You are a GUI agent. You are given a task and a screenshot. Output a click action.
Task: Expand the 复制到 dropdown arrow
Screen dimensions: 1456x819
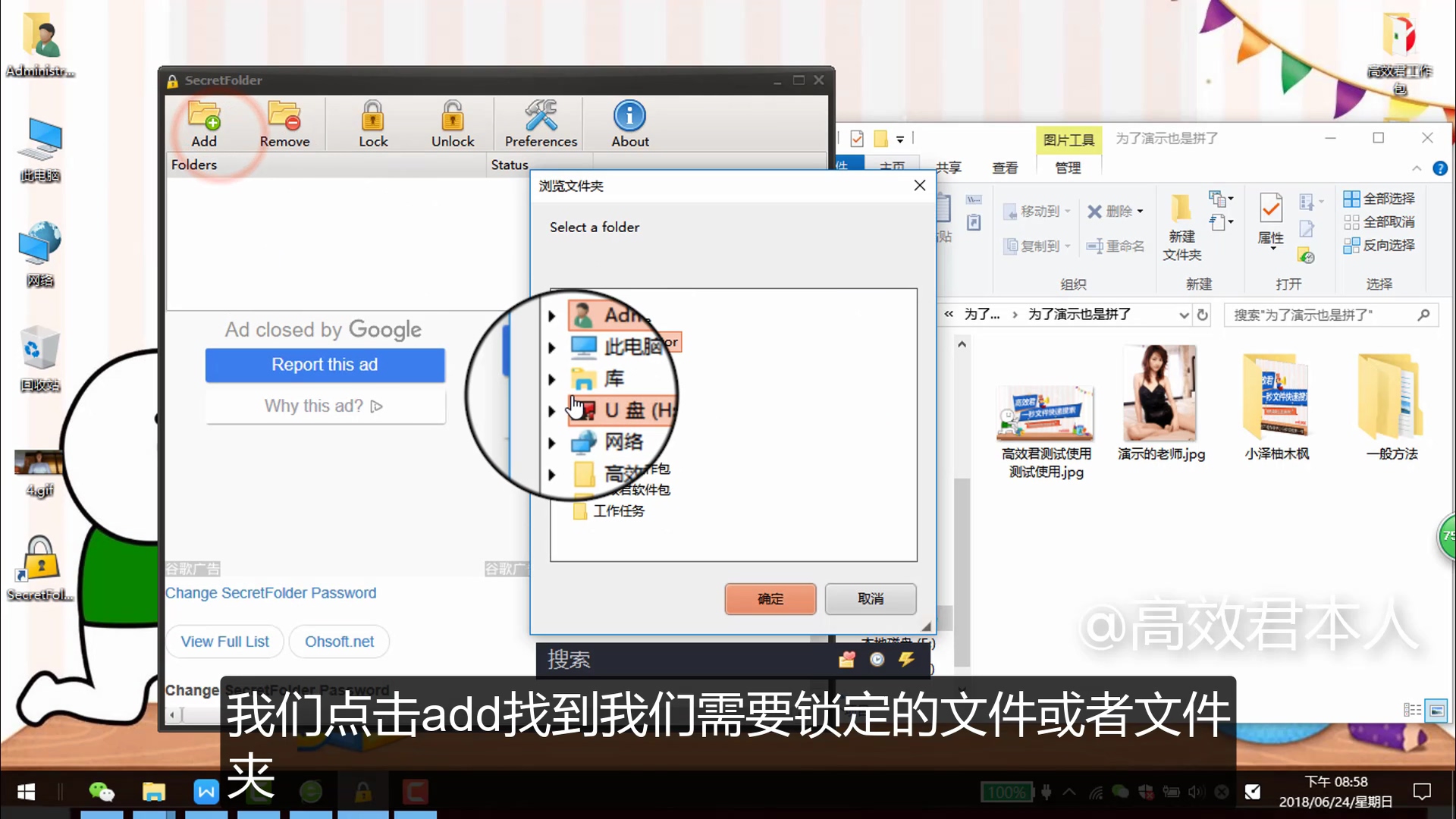coord(1067,246)
